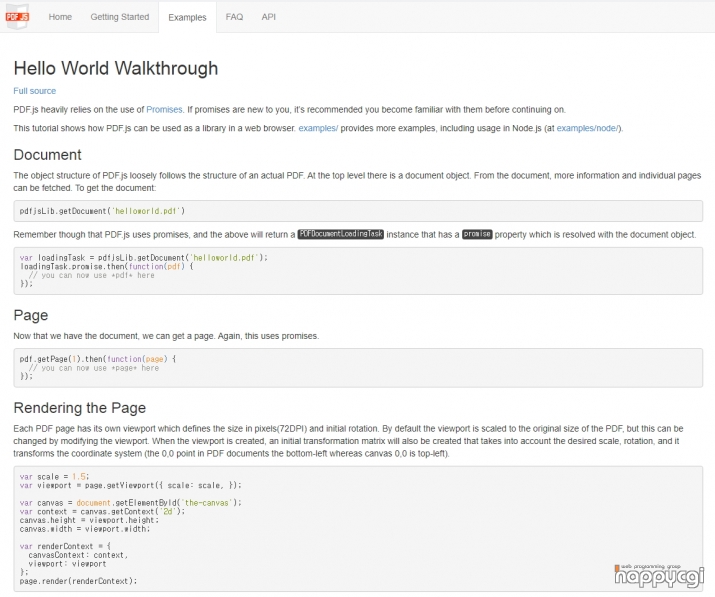Screen dimensions: 715x597
Task: Click the 'Now that we have the document' sentence
Action: (166, 336)
